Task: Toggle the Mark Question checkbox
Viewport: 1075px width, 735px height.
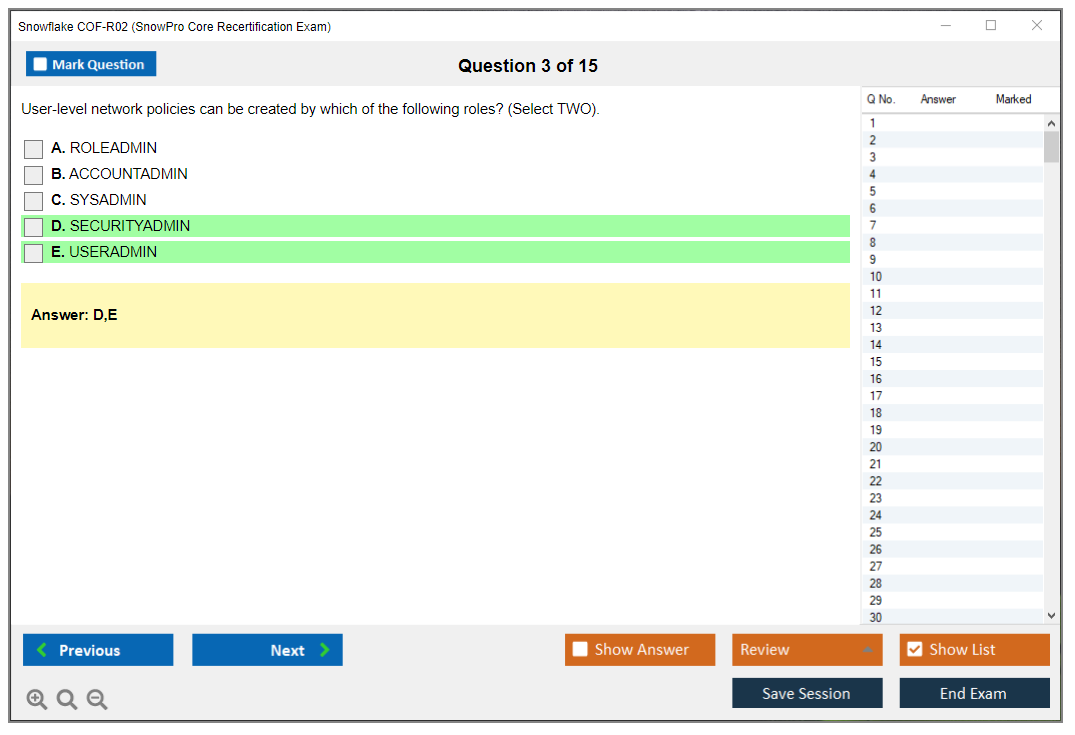Action: (x=41, y=65)
